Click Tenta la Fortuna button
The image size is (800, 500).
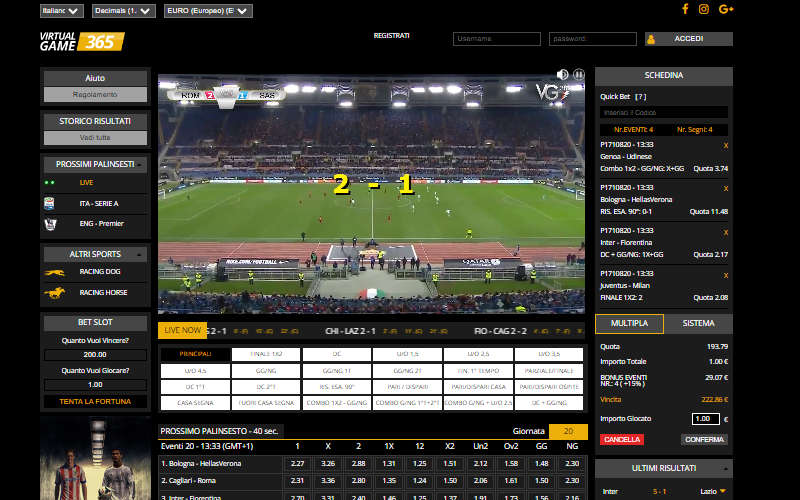coord(95,402)
